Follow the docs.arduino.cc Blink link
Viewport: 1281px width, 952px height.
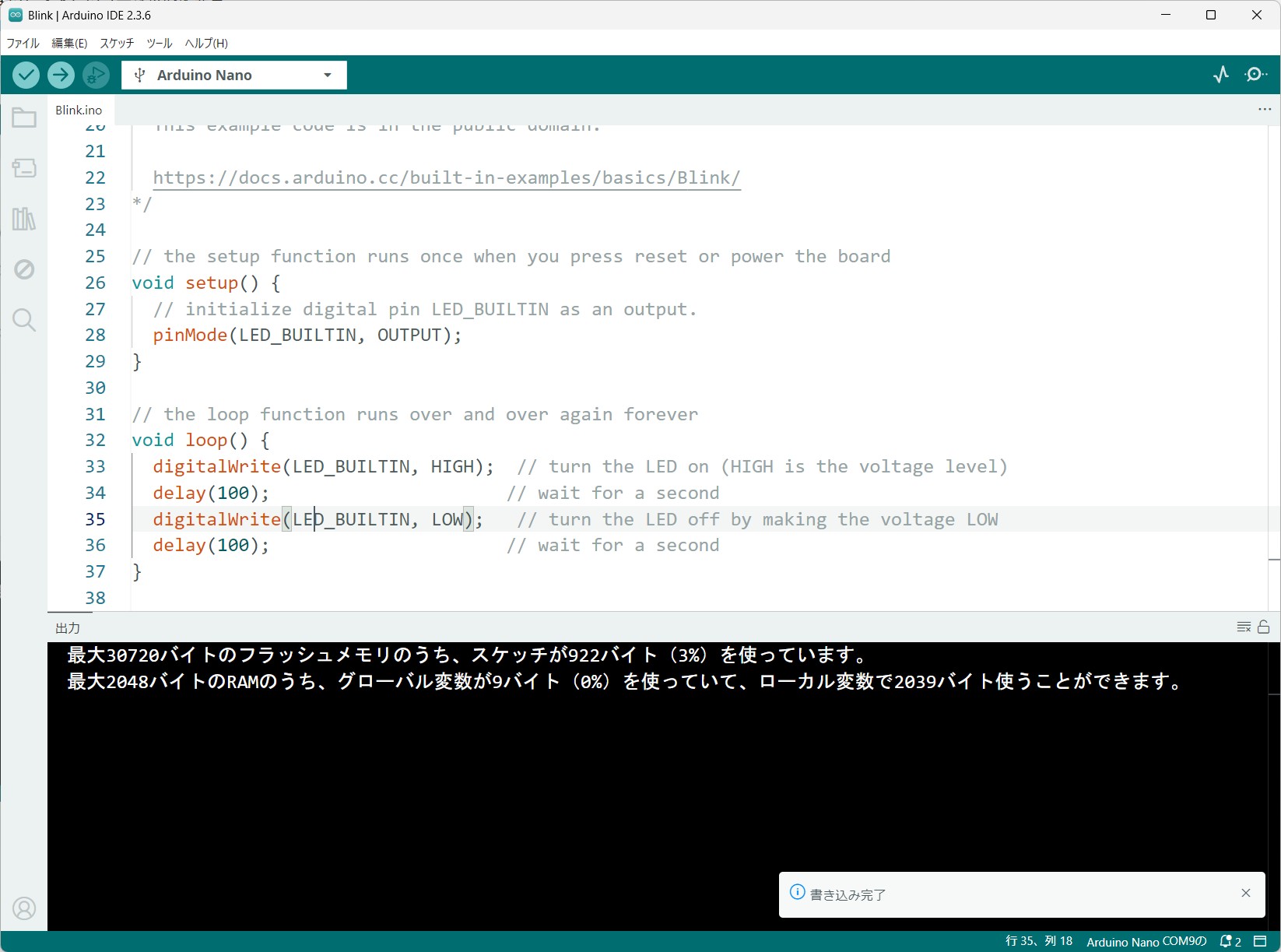pos(446,177)
